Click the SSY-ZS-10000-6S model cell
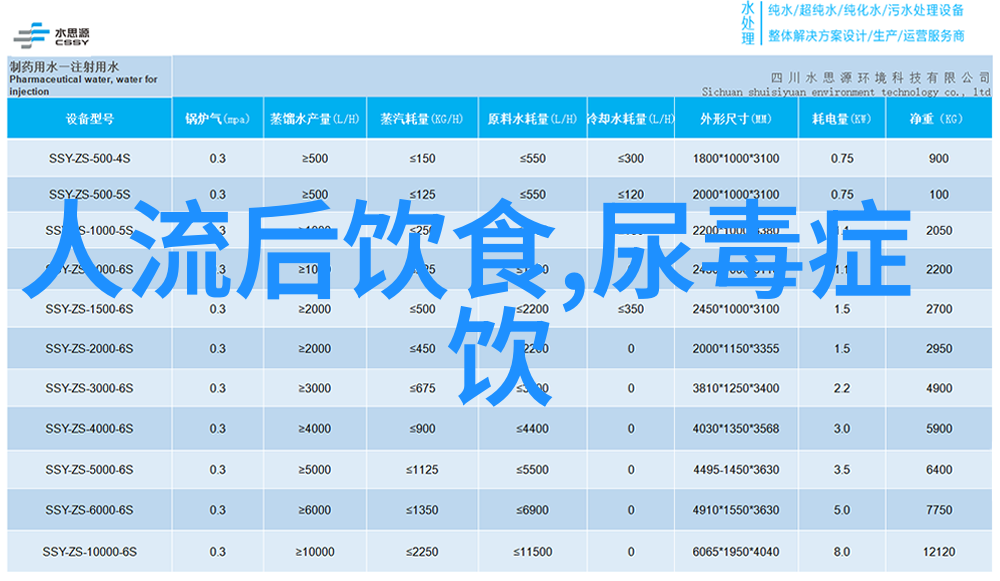The width and height of the screenshot is (1000, 581). click(x=88, y=552)
